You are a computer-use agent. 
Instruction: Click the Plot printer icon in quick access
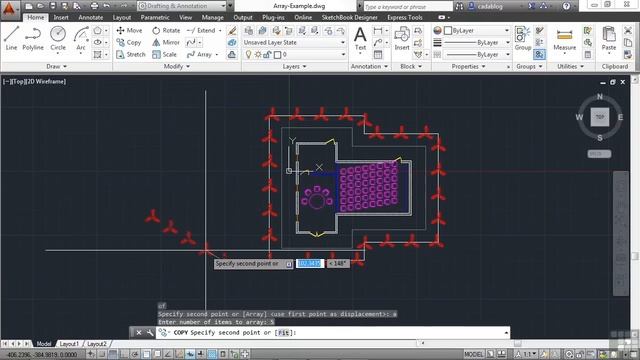94,6
